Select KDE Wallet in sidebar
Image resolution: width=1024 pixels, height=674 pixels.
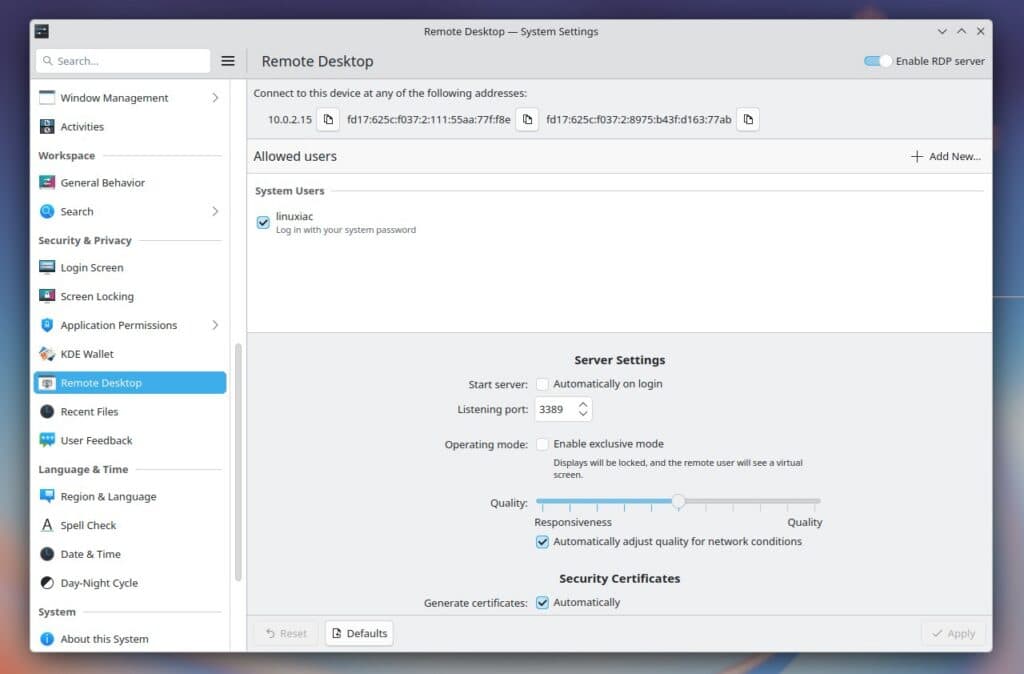(x=130, y=353)
